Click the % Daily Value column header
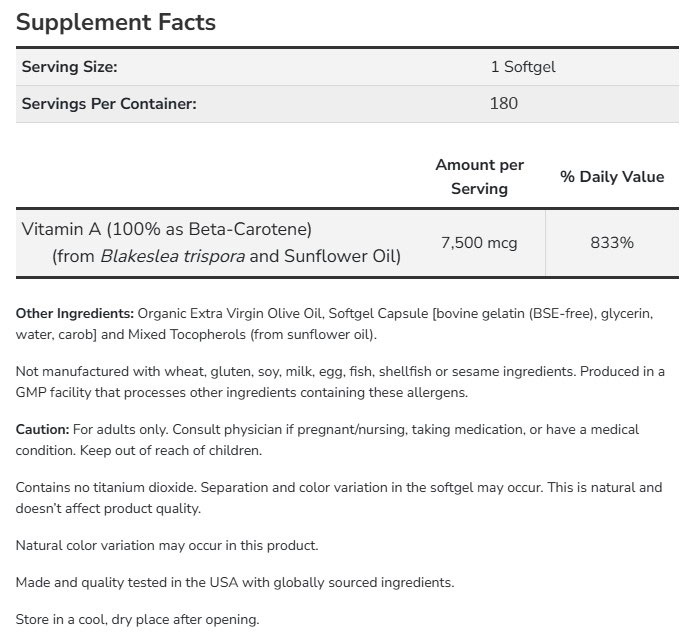 point(611,176)
